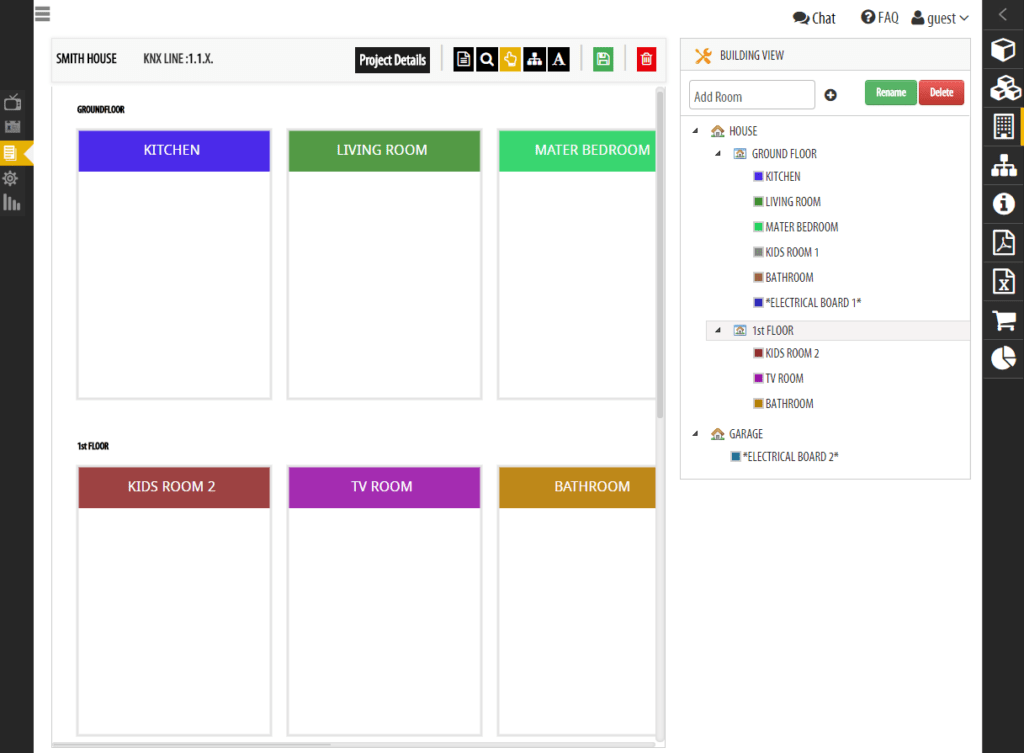
Task: Open the hamburger menu at top left
Action: click(x=42, y=14)
